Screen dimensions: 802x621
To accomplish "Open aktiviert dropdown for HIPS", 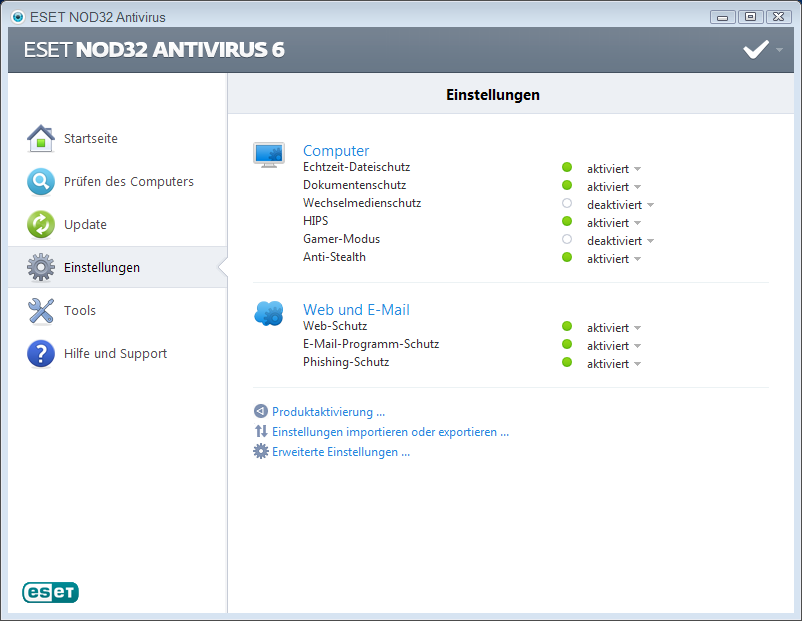I will pyautogui.click(x=614, y=223).
